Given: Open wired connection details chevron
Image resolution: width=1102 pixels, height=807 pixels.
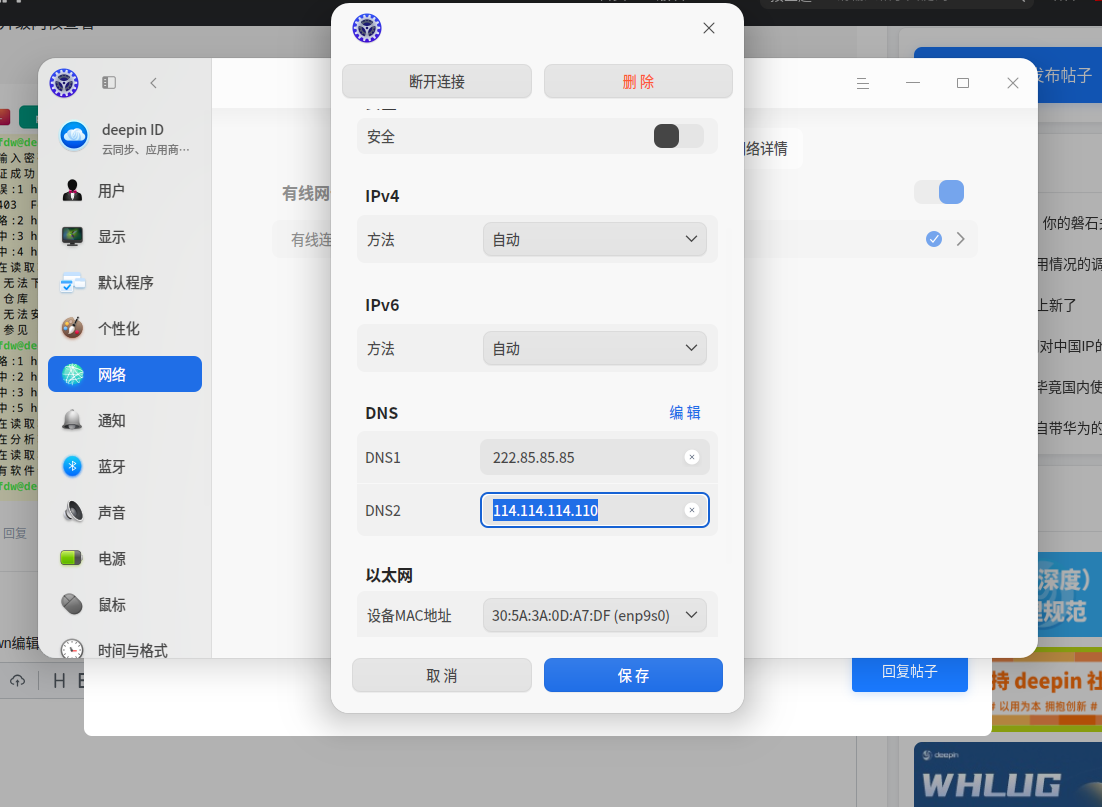Looking at the screenshot, I should [x=961, y=239].
